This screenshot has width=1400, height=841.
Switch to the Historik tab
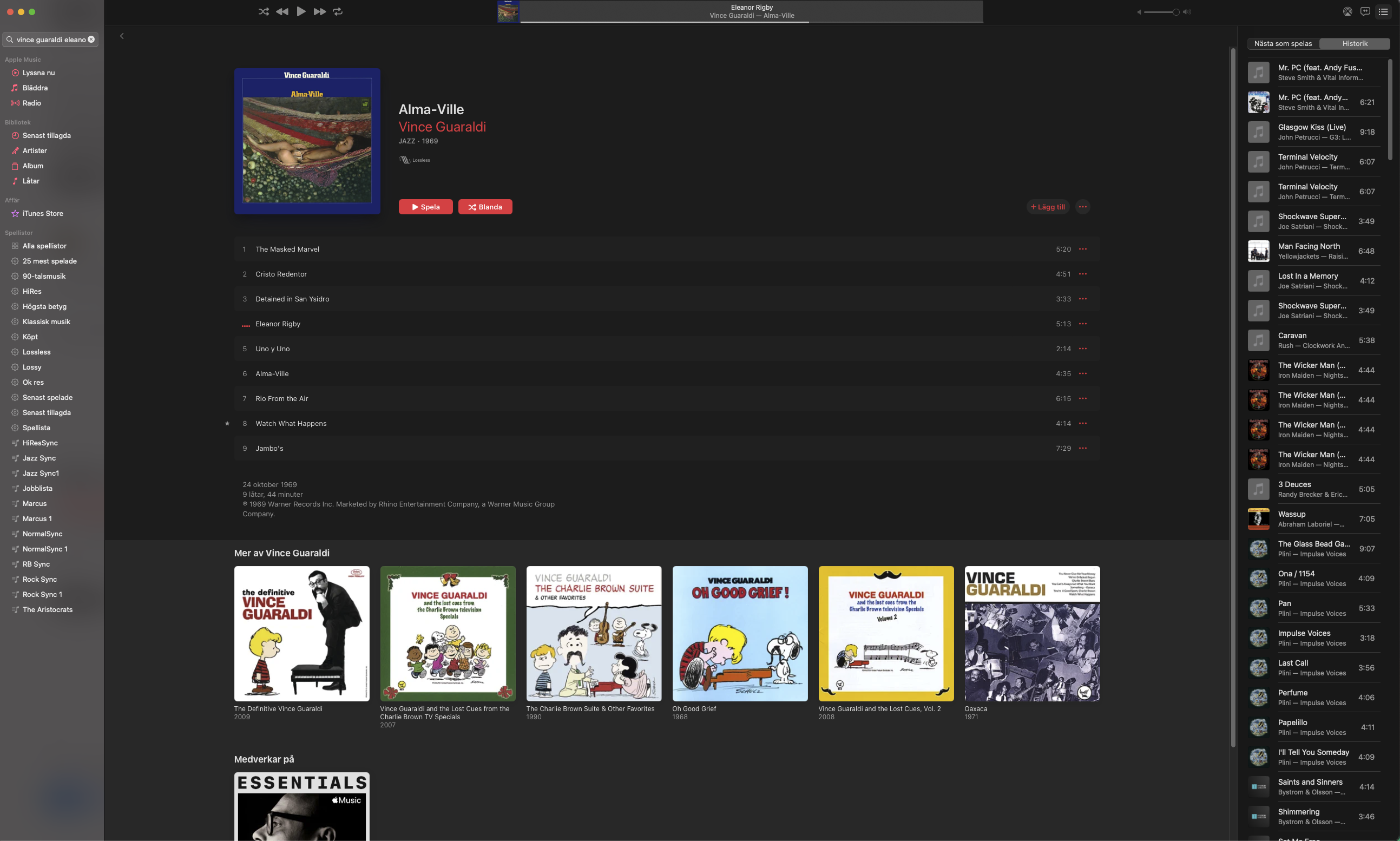pyautogui.click(x=1354, y=44)
